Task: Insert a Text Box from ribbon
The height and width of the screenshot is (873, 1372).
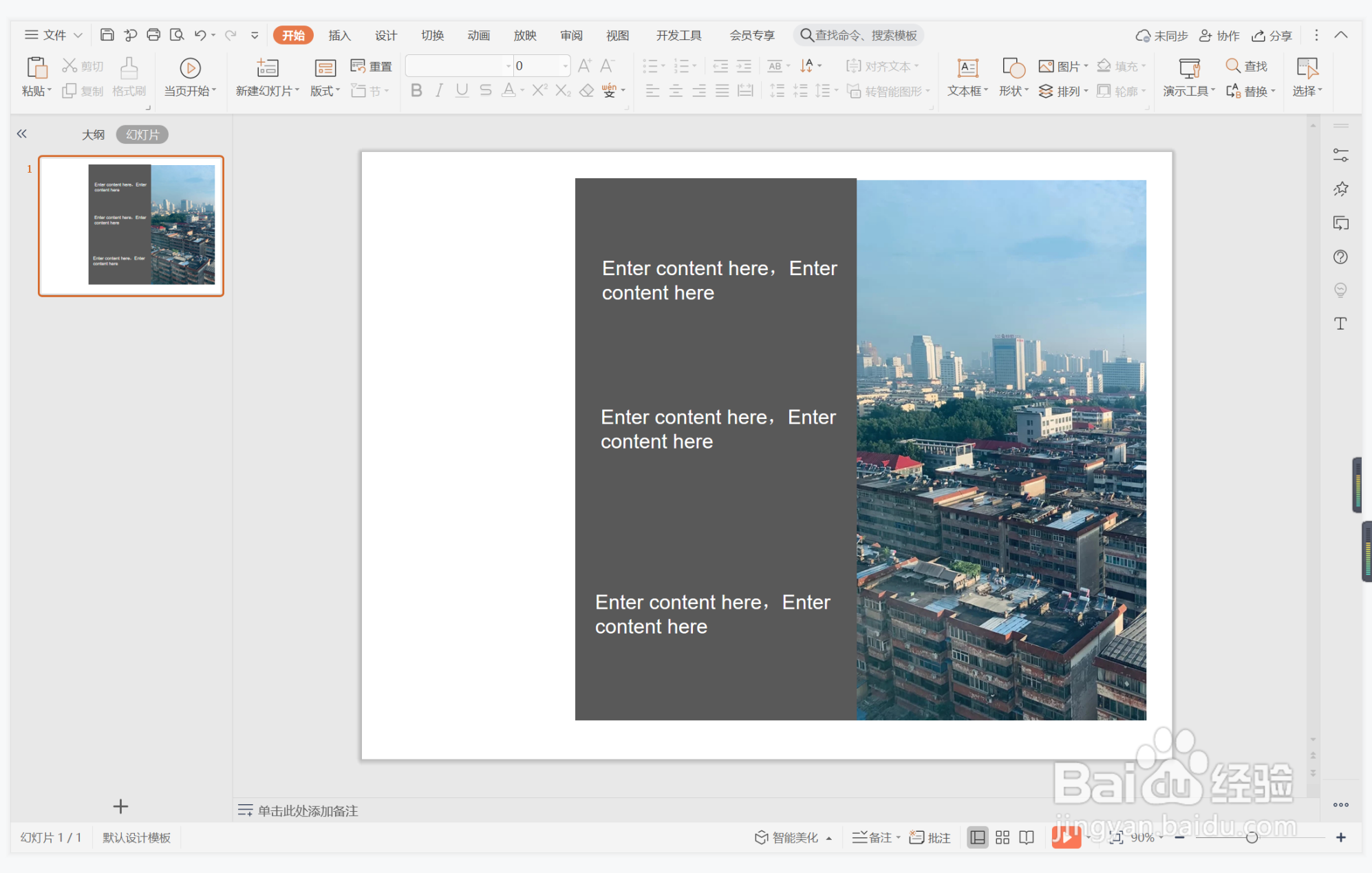Action: [x=967, y=68]
